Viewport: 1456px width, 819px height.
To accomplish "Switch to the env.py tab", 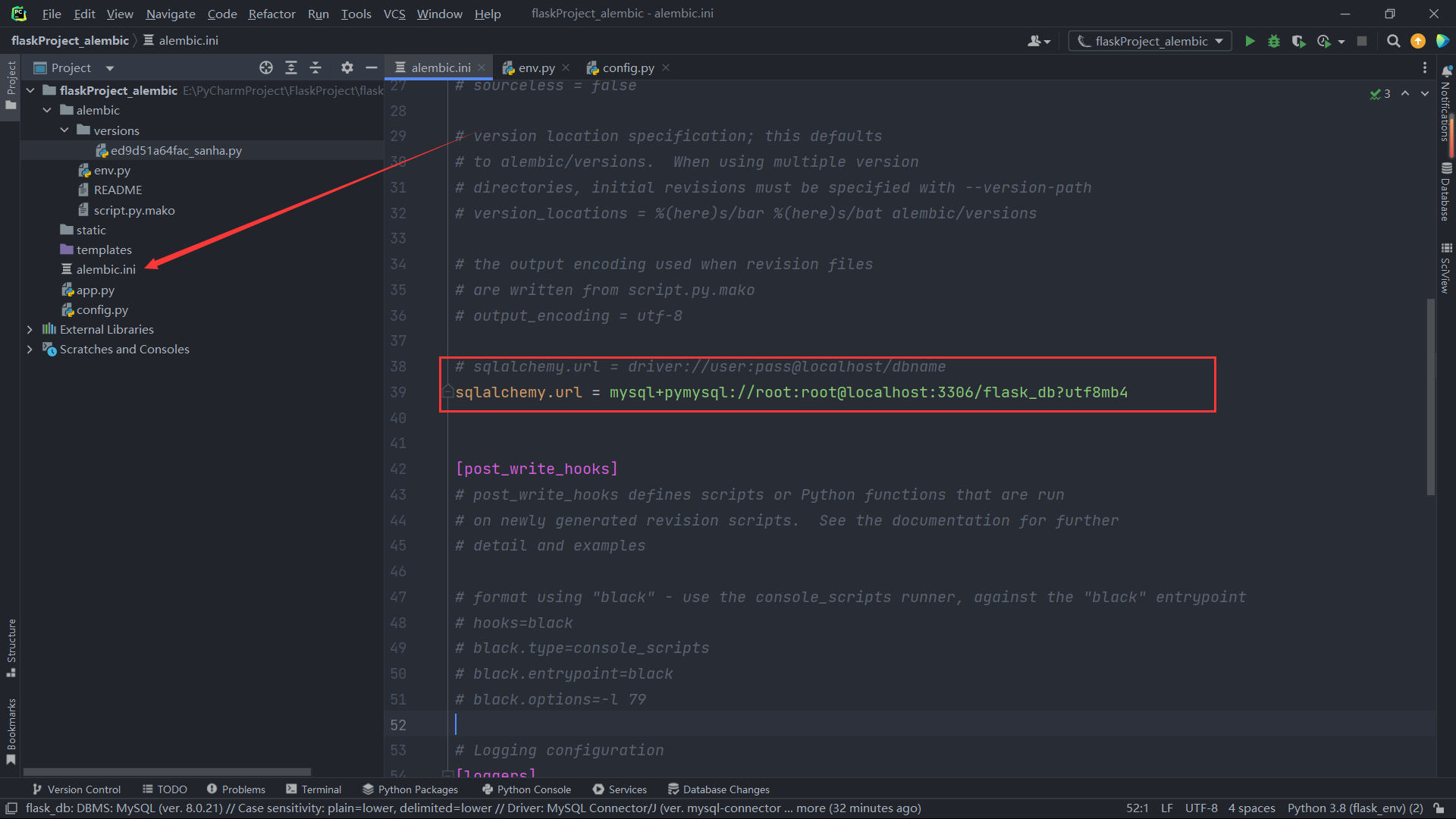I will click(x=536, y=67).
